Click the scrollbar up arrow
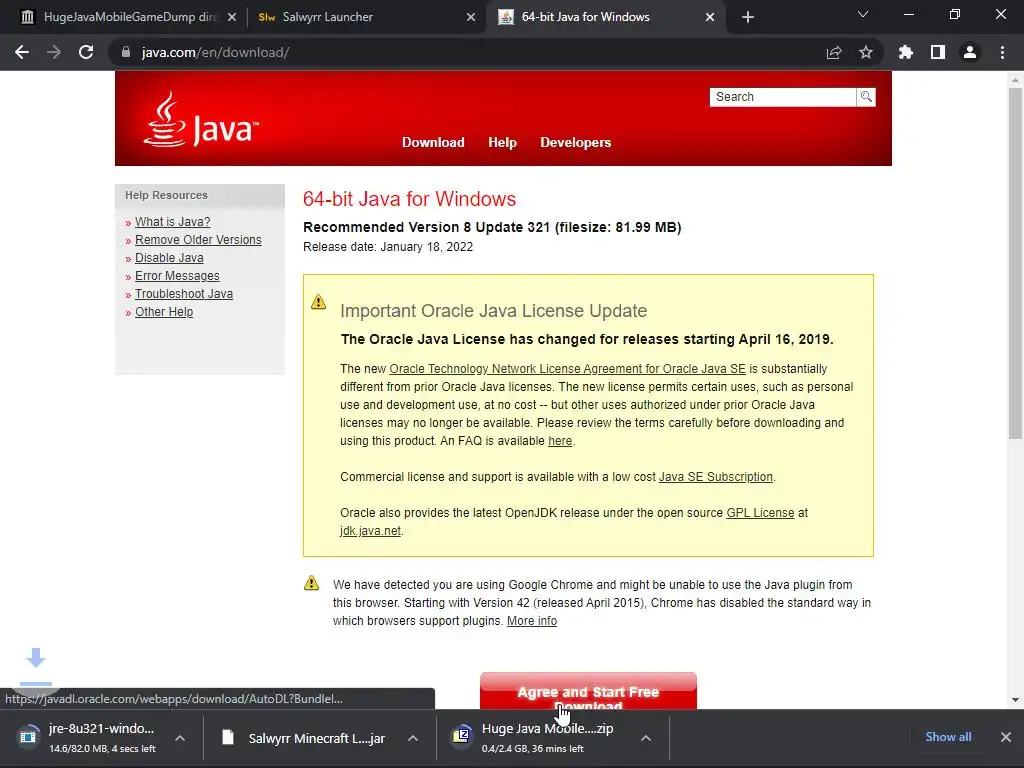1024x768 pixels. 1015,80
